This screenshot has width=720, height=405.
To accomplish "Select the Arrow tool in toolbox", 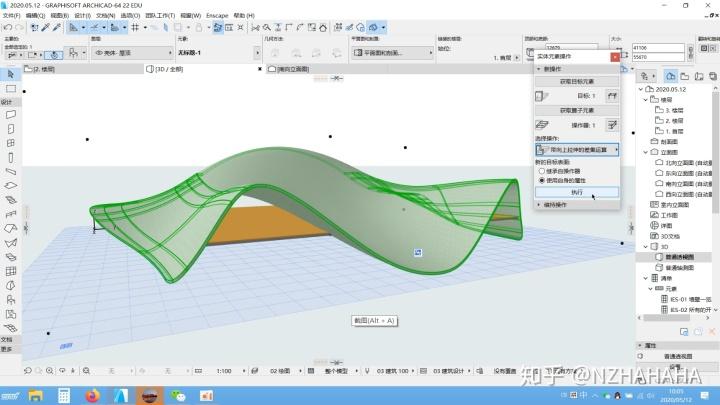I will tap(11, 74).
